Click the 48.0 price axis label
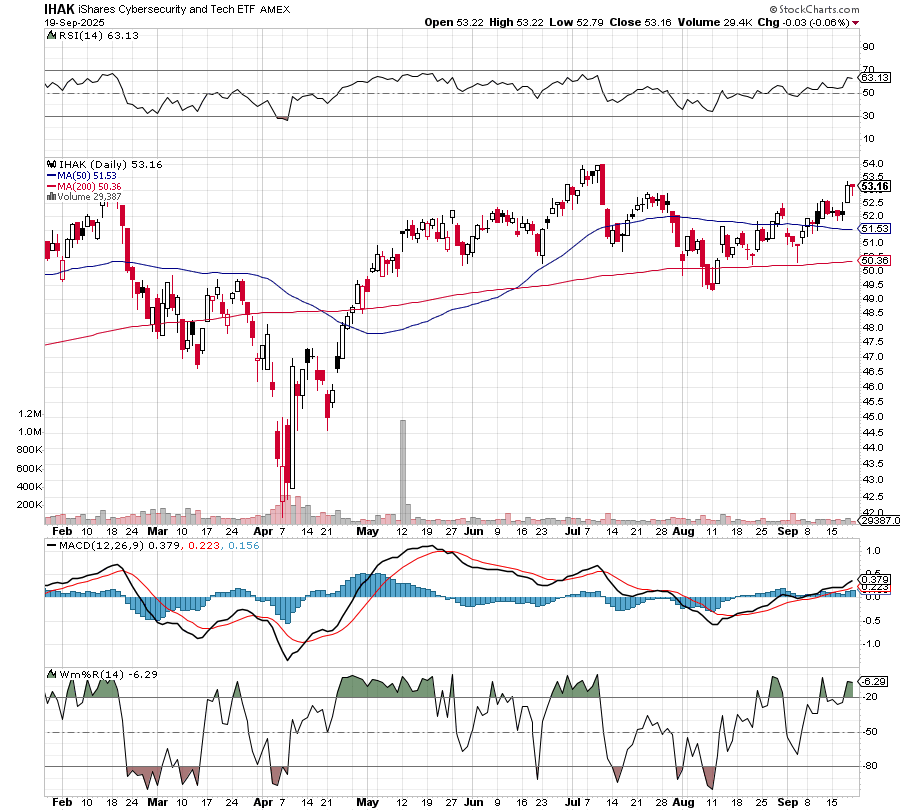Viewport: 900px width, 811px height. point(872,328)
